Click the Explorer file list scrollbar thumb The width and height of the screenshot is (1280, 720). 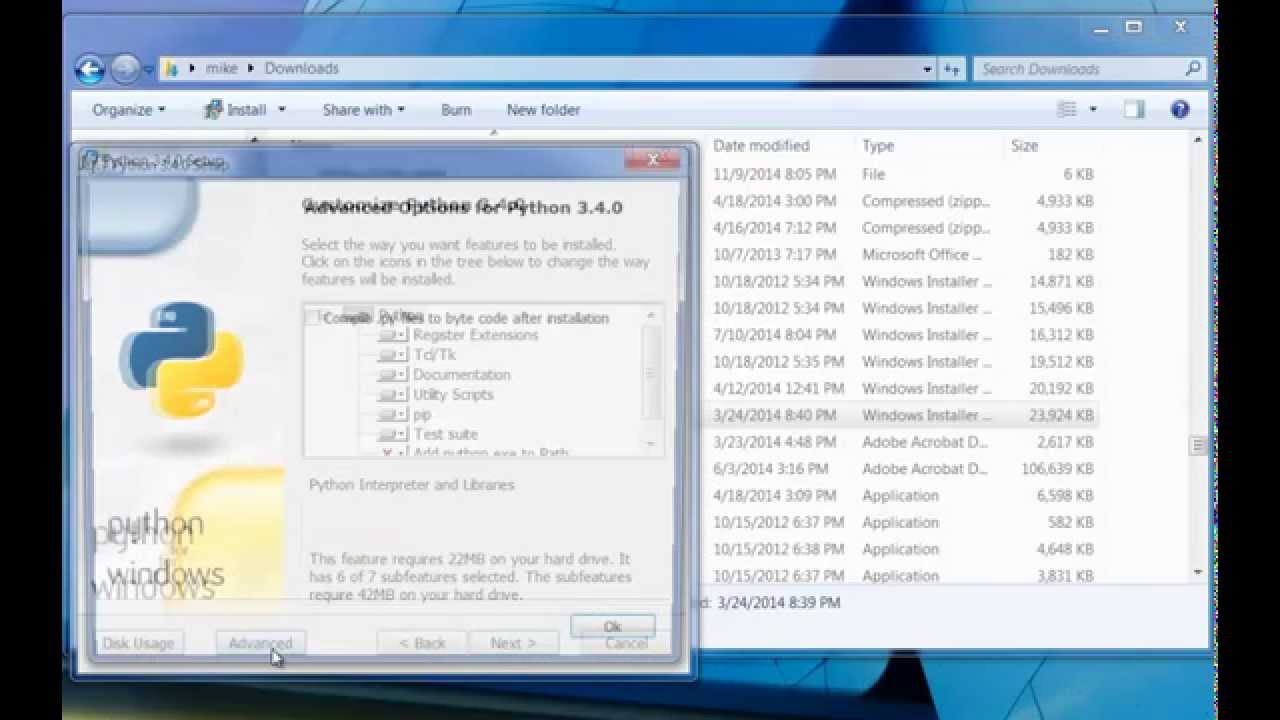1198,446
